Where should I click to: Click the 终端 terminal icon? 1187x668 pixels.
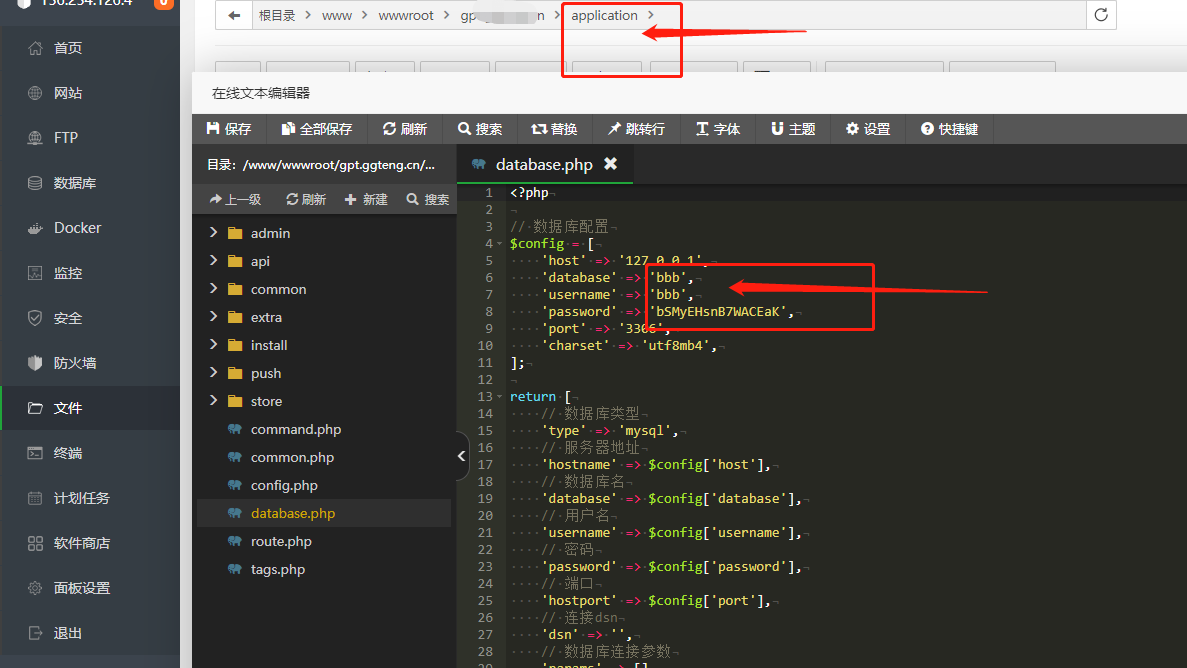tap(35, 453)
